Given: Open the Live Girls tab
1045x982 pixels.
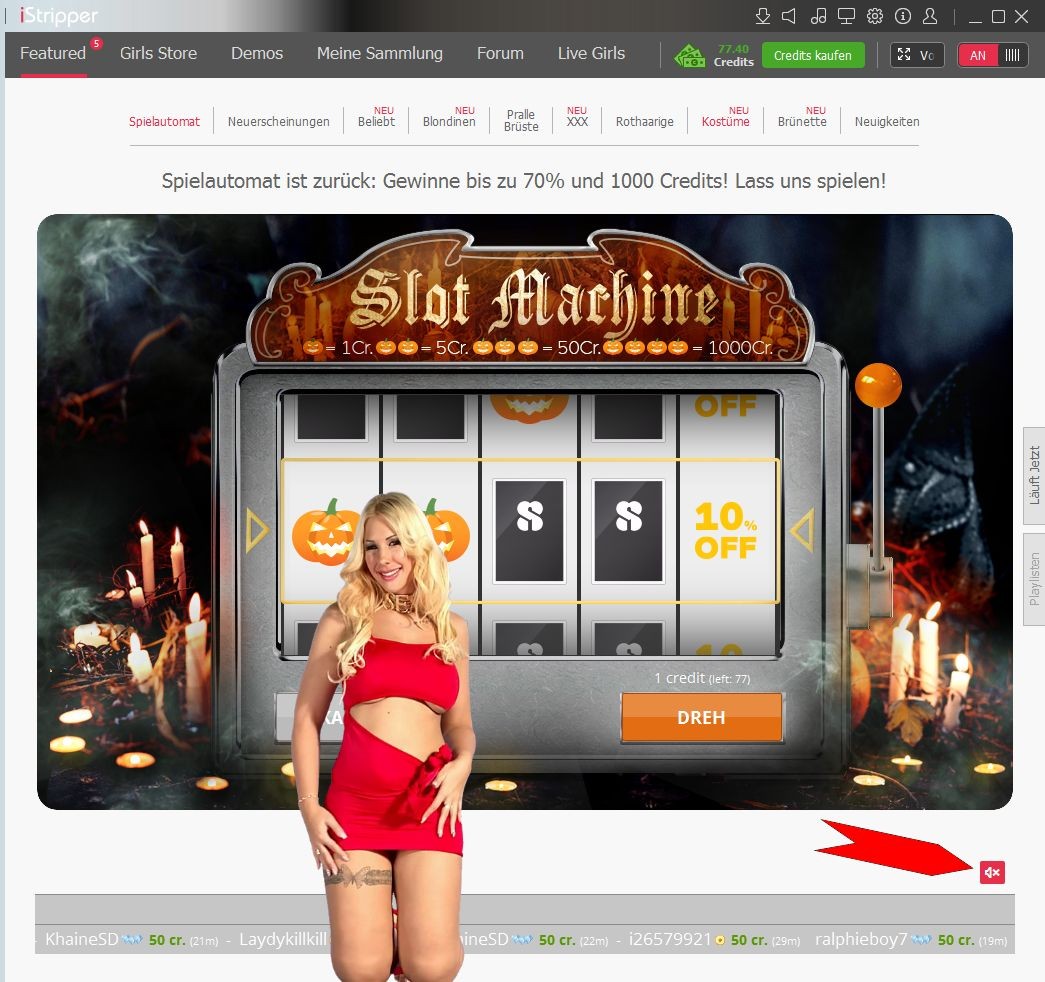Looking at the screenshot, I should tap(591, 53).
